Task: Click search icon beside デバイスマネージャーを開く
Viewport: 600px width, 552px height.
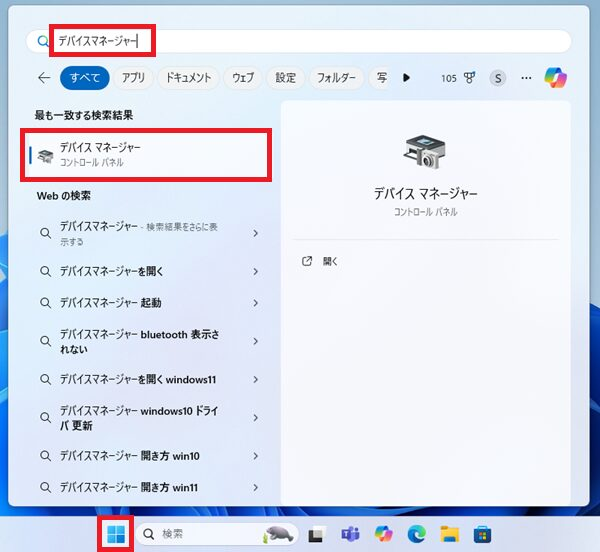Action: tap(46, 272)
